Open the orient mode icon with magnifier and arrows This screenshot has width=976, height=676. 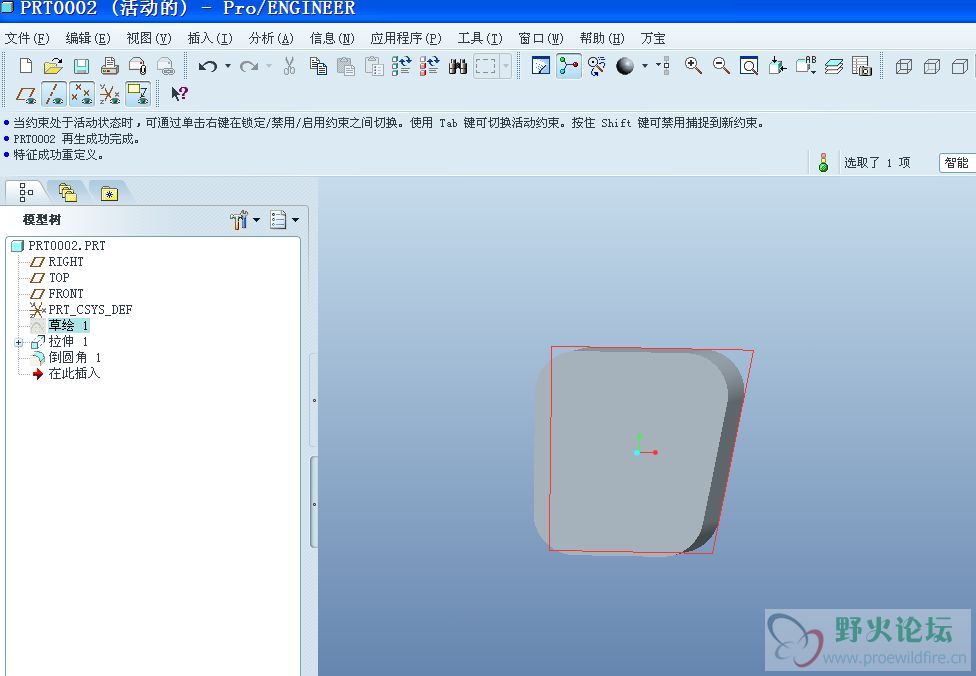[596, 65]
